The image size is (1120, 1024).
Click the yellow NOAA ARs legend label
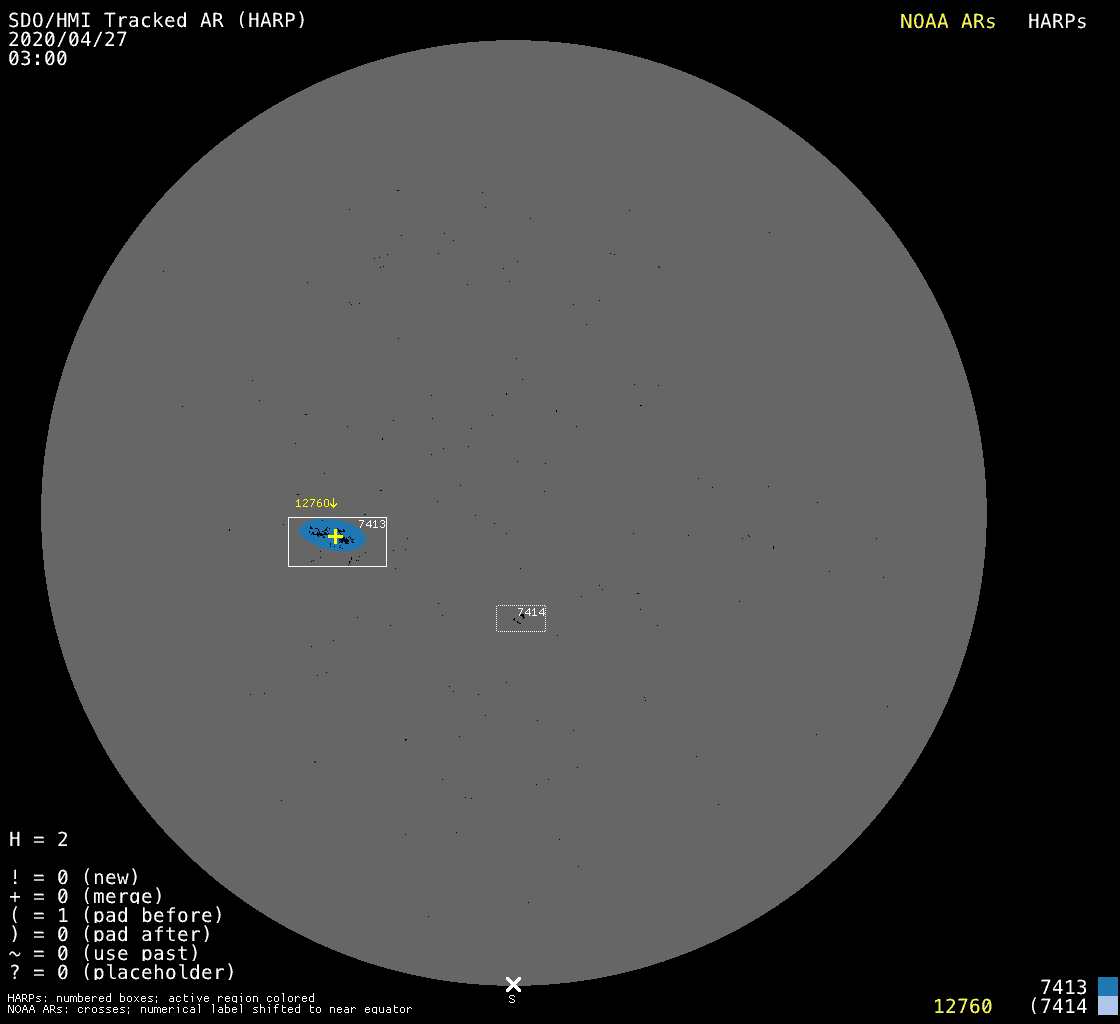947,21
